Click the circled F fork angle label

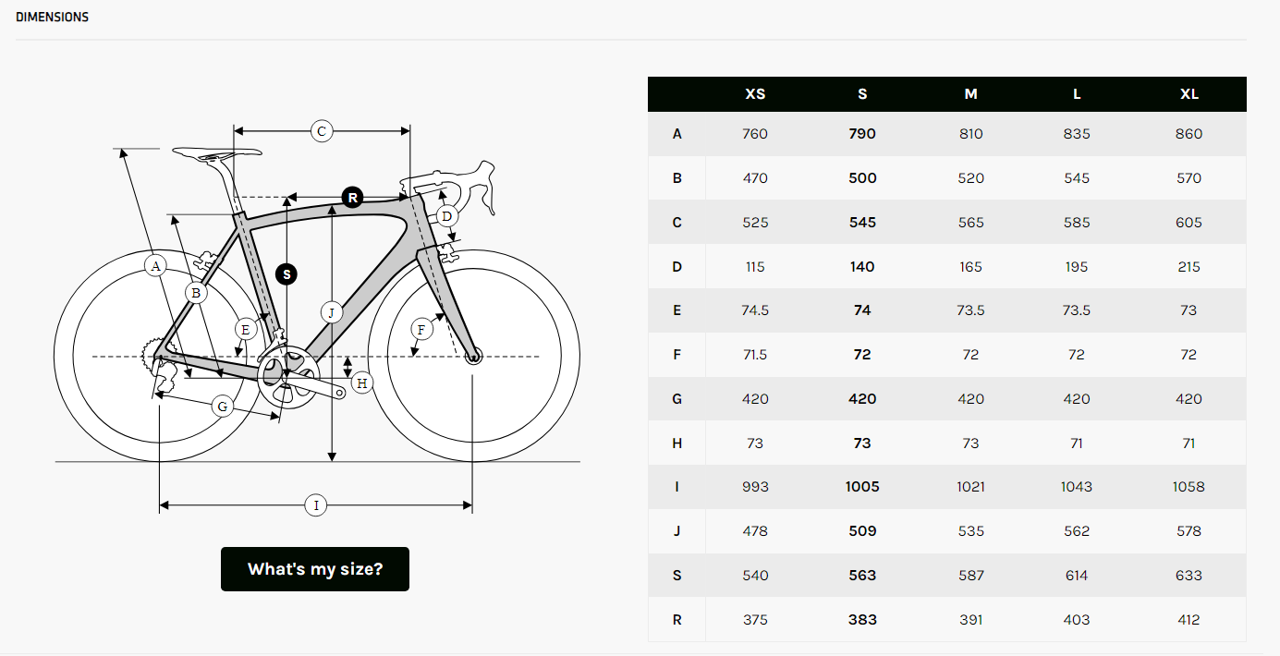coord(422,328)
